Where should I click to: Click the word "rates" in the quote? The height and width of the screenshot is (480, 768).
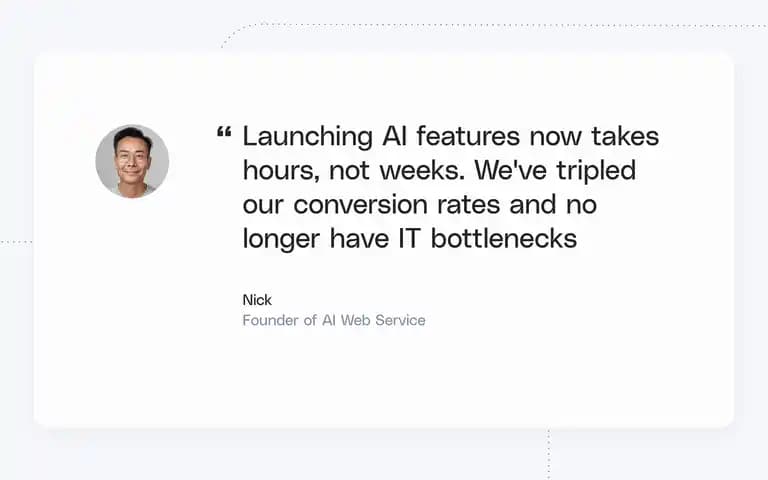pos(468,206)
